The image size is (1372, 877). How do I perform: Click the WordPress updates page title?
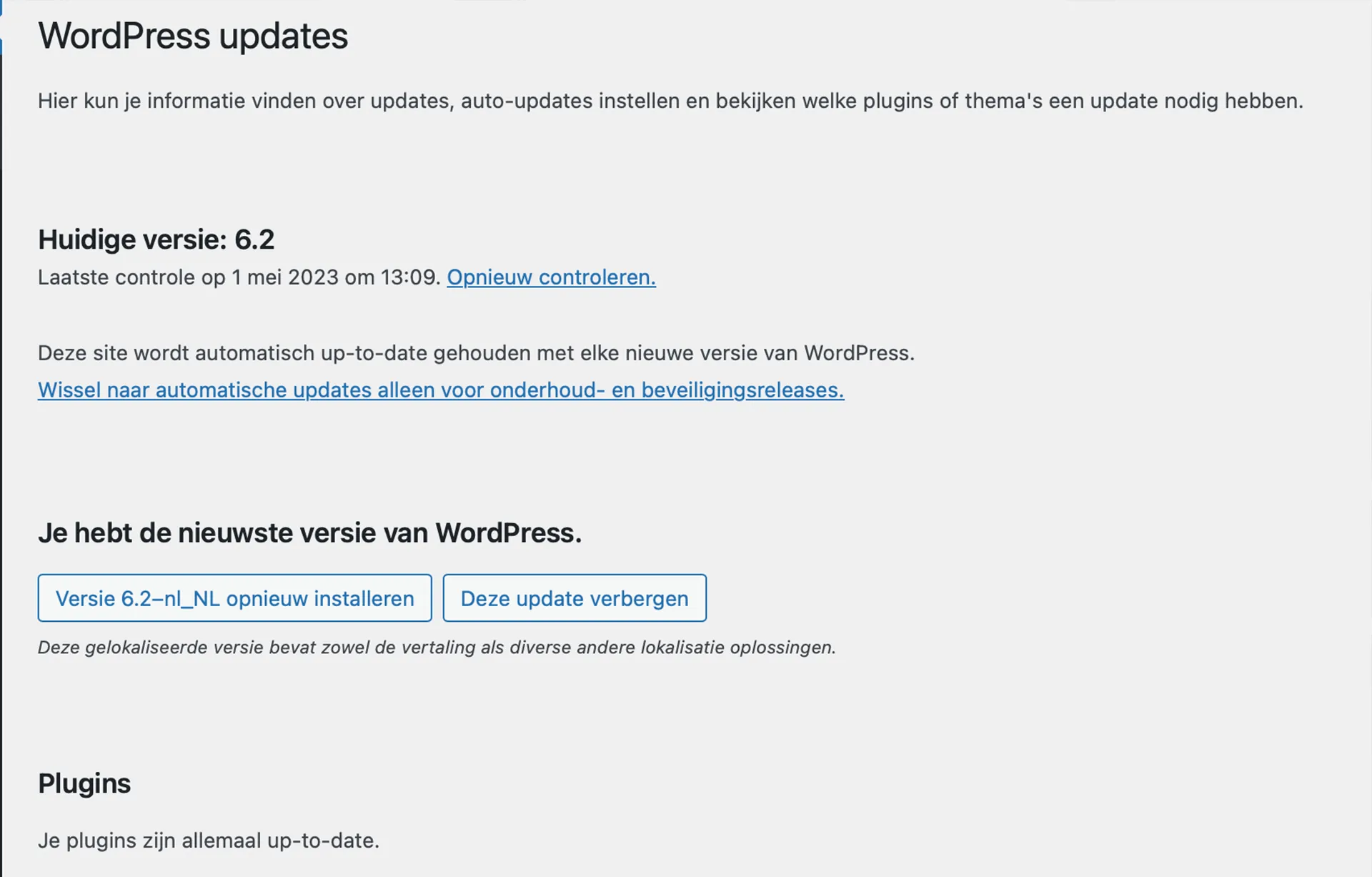[193, 36]
